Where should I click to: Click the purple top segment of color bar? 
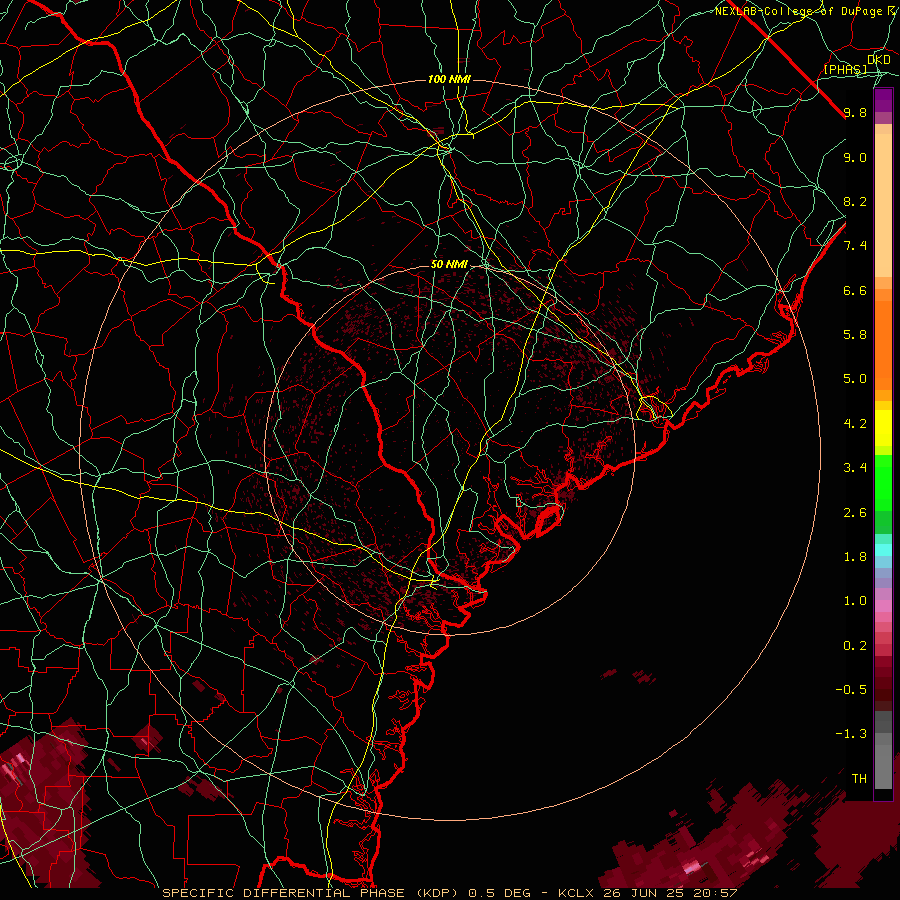[x=883, y=100]
